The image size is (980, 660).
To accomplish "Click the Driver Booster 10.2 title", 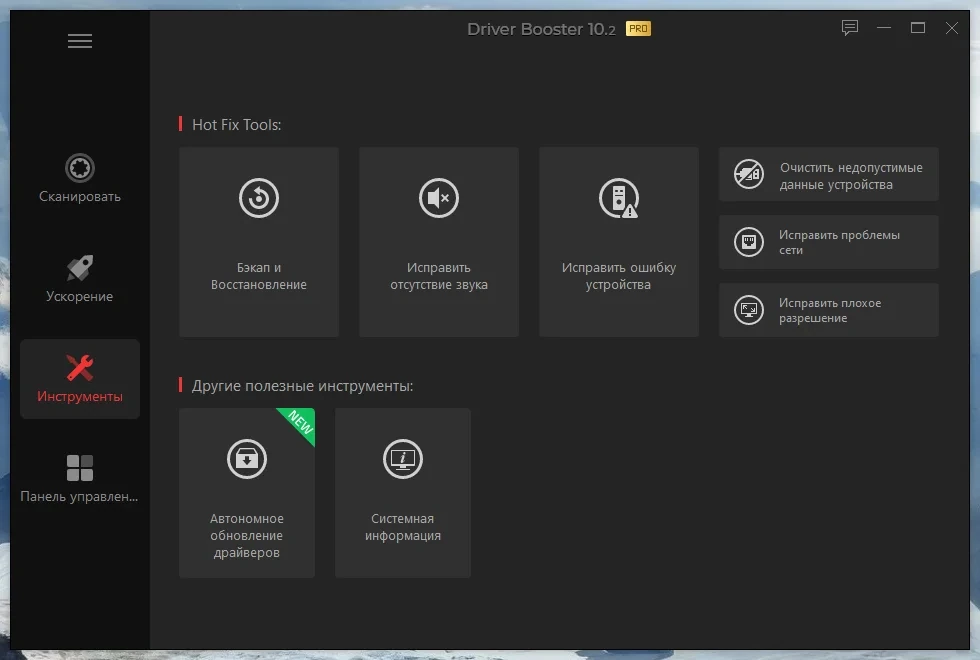I will pos(541,29).
